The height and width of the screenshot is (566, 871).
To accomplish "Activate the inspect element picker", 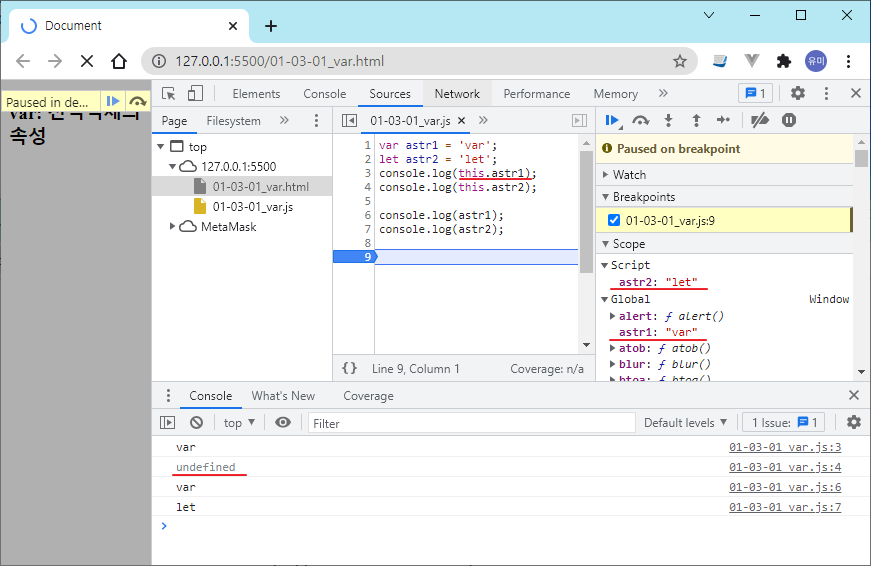I will (x=169, y=93).
